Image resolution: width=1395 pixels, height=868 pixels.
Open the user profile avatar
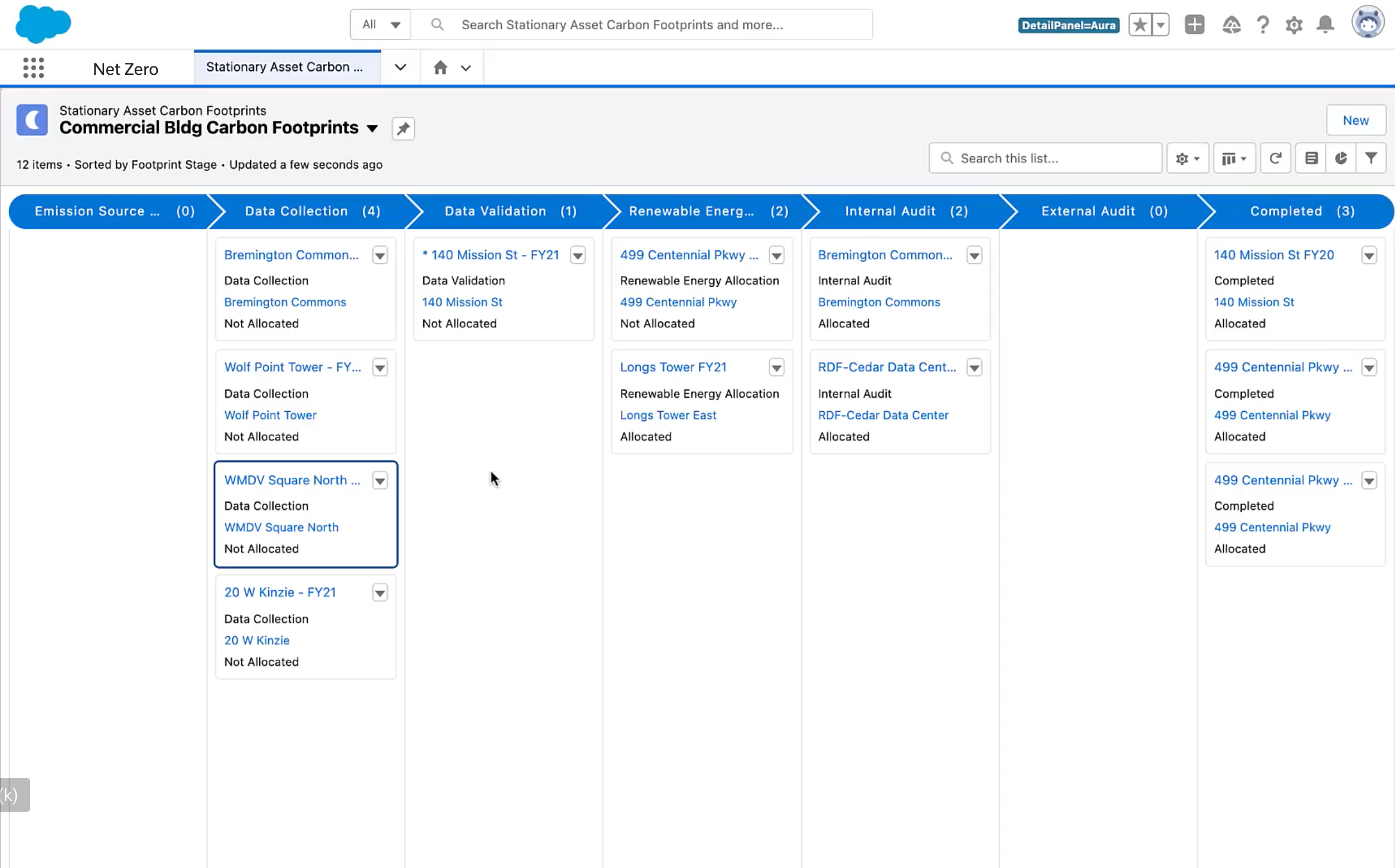(x=1367, y=23)
